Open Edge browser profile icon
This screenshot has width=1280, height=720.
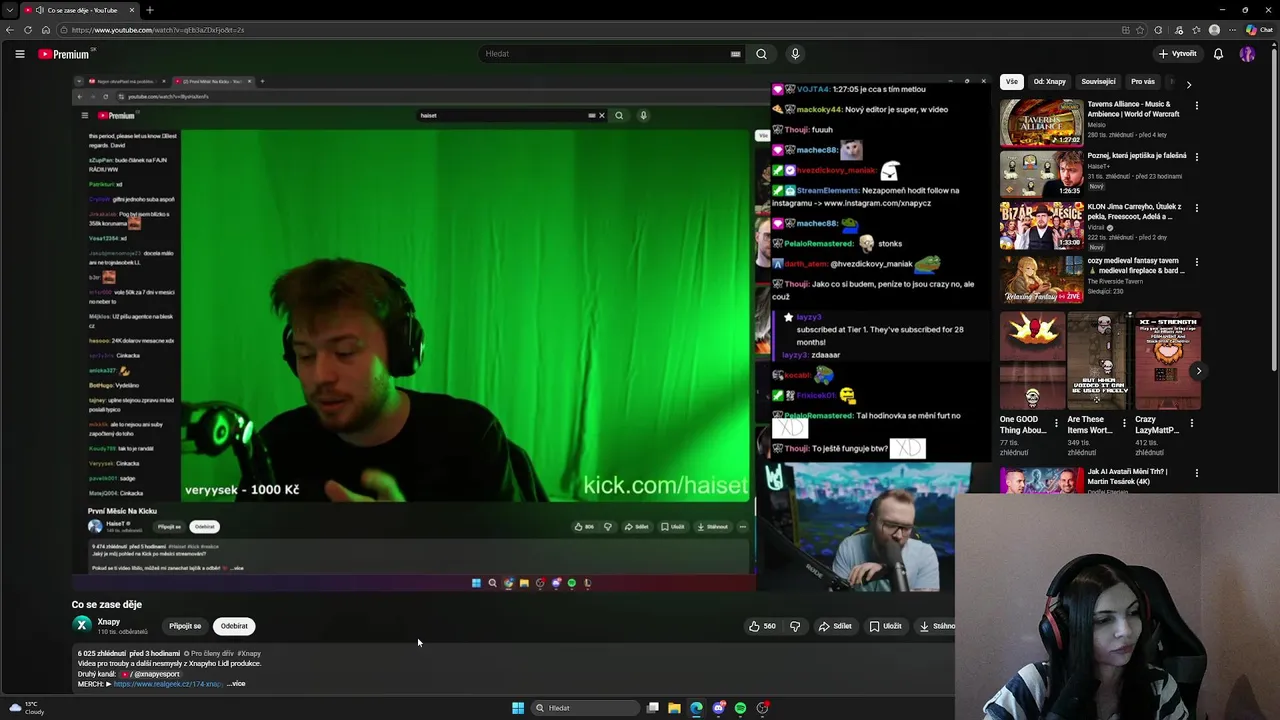pos(1214,30)
